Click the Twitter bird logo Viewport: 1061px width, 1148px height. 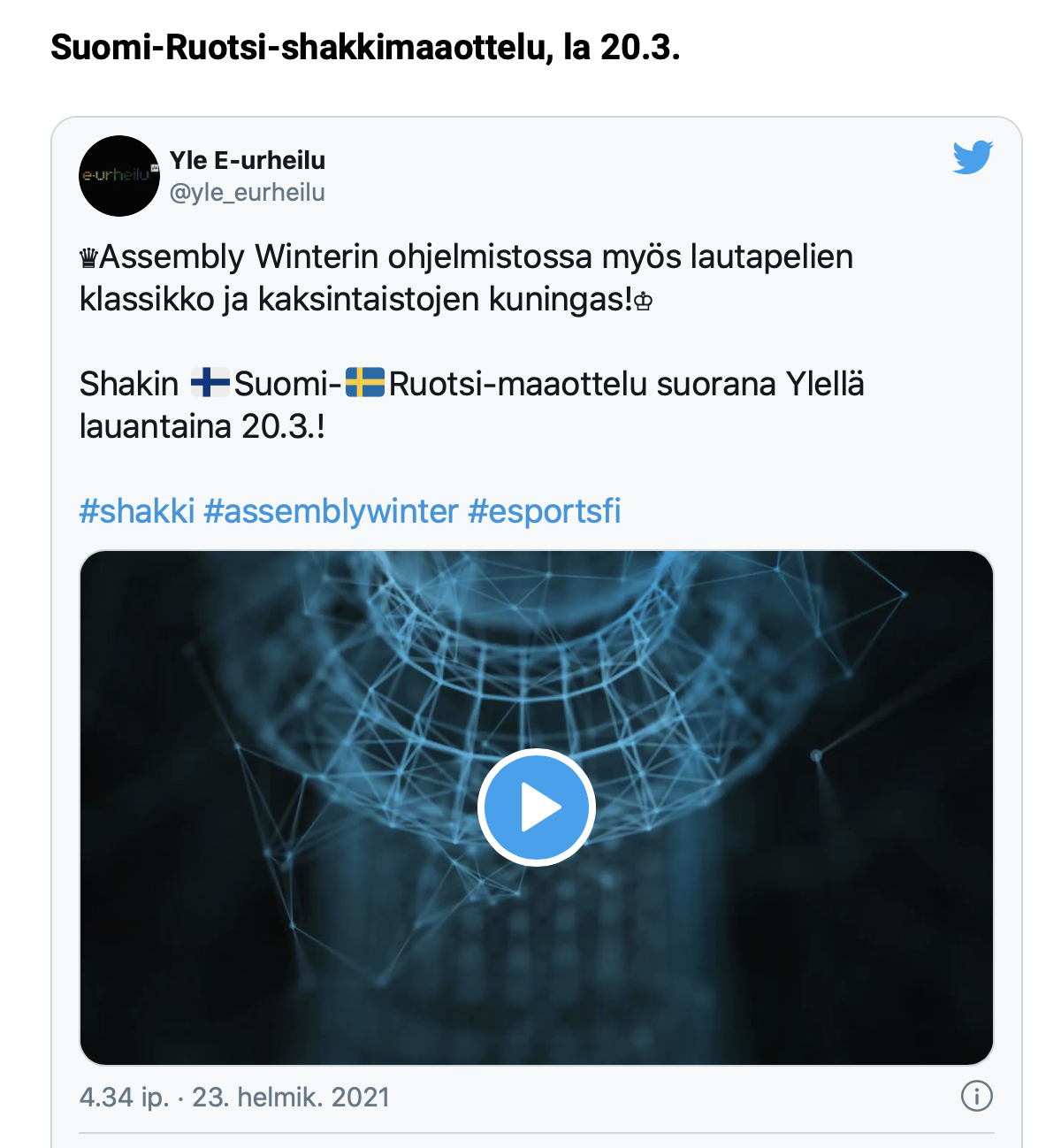point(973,158)
